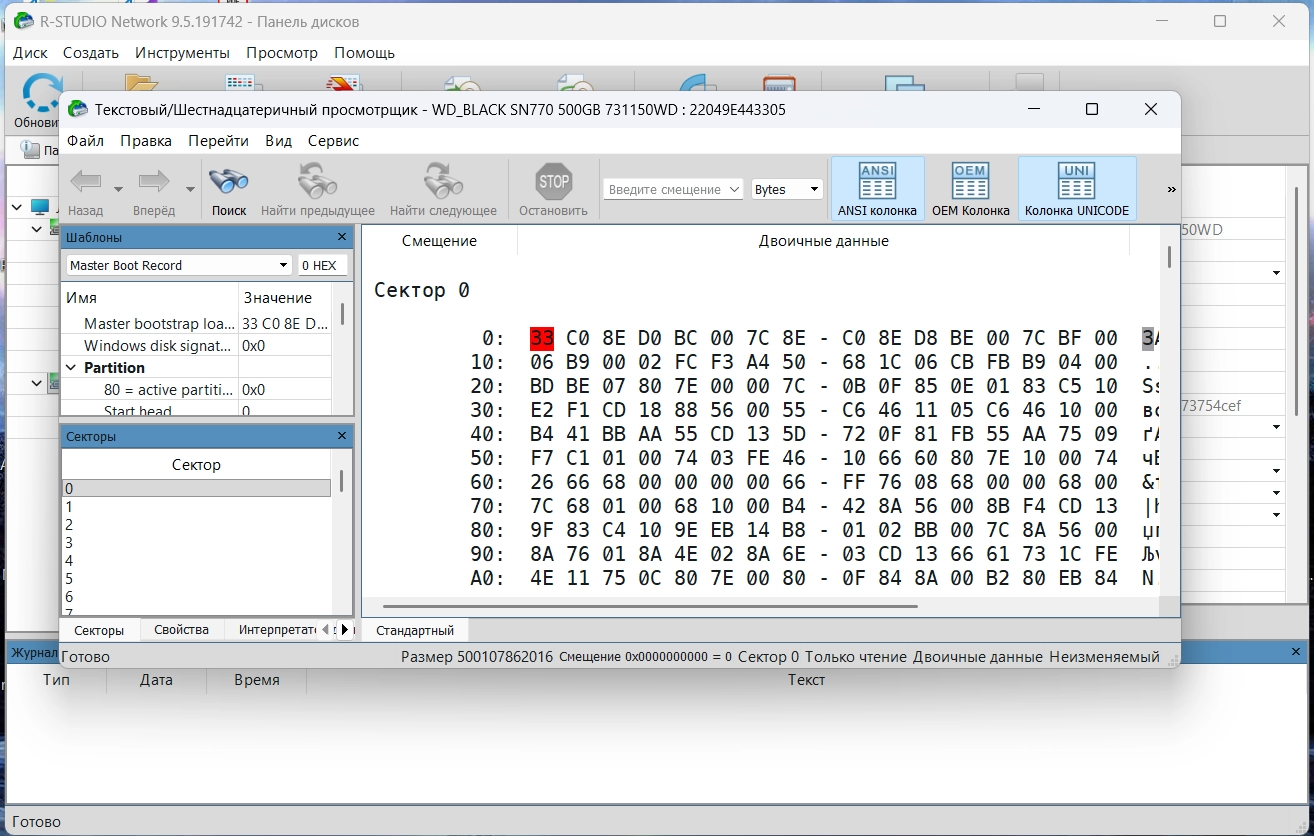This screenshot has height=836, width=1314.
Task: Select sector 1 in the Секторы list
Action: 196,507
